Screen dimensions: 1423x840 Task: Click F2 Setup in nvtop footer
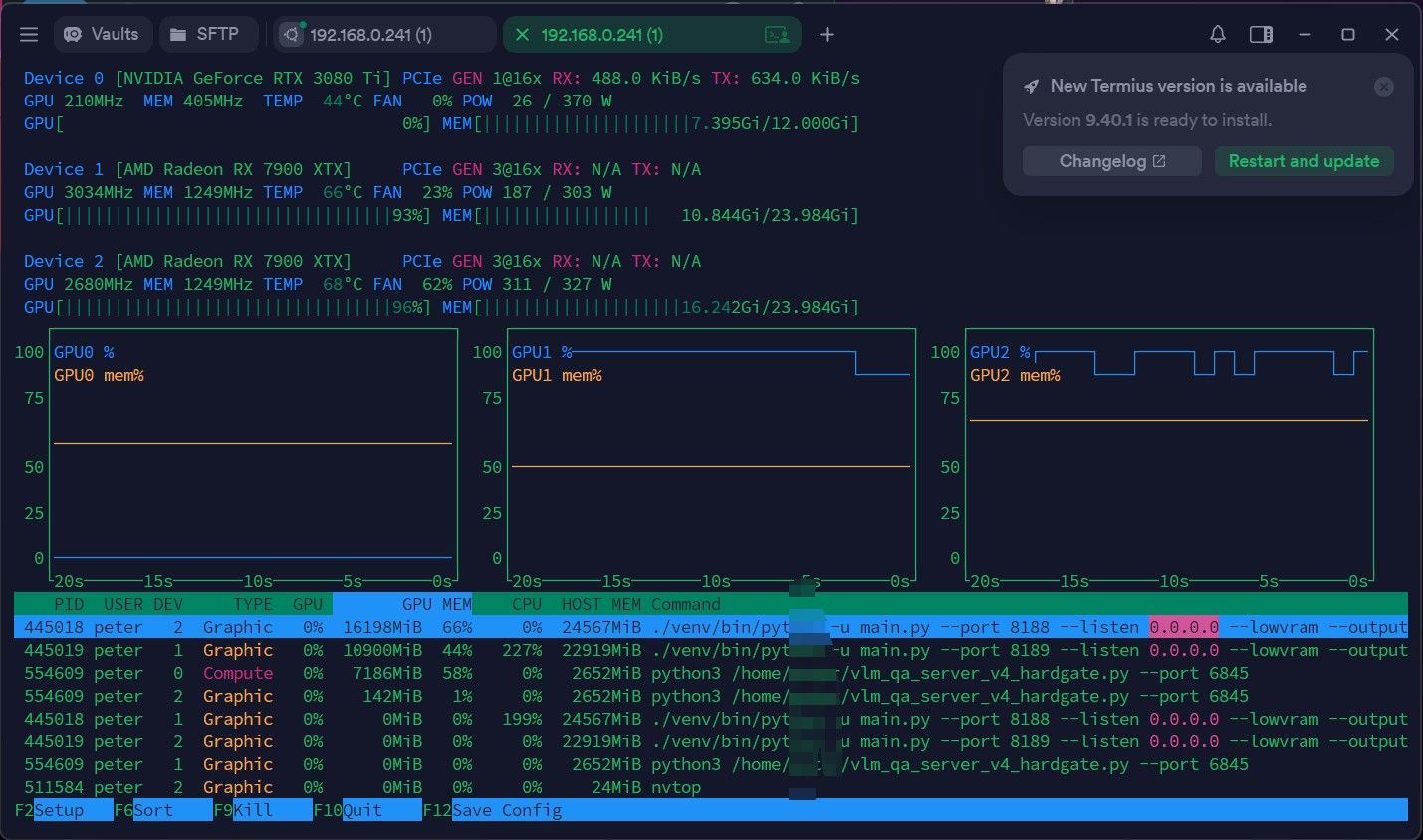[64, 810]
